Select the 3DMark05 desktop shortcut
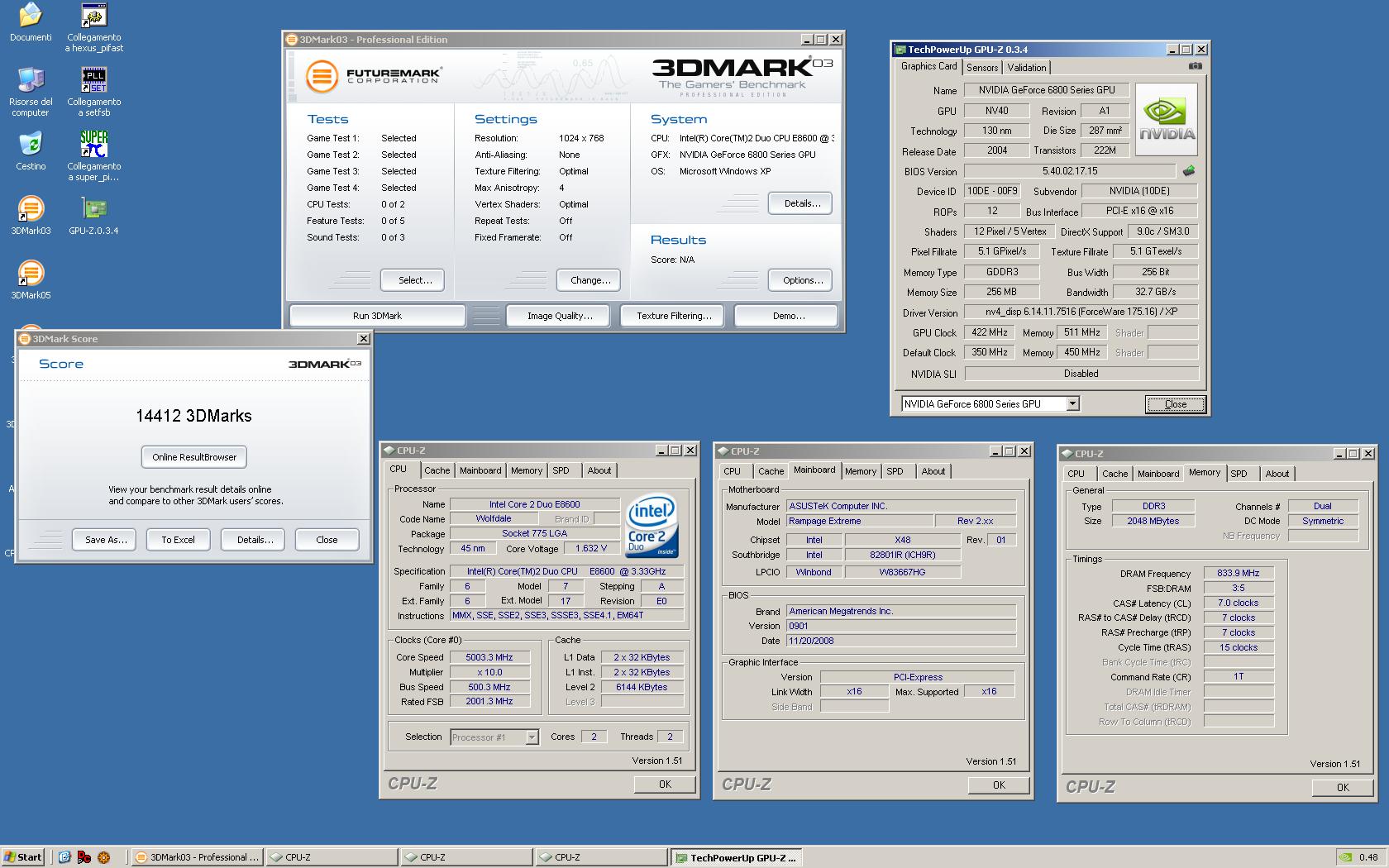Viewport: 1389px width, 868px height. click(31, 273)
